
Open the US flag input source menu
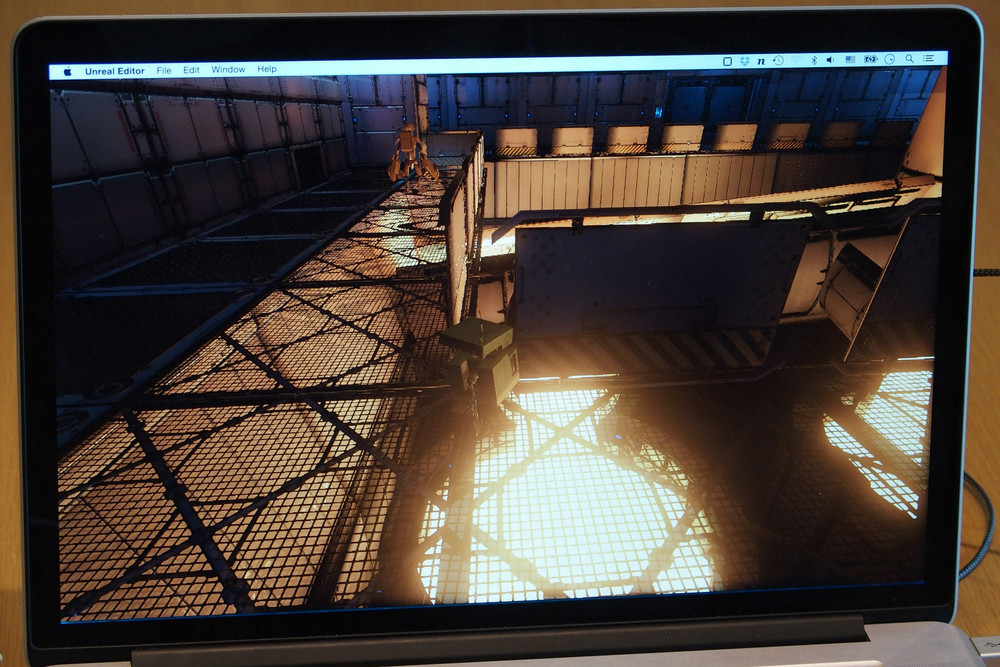[x=850, y=59]
